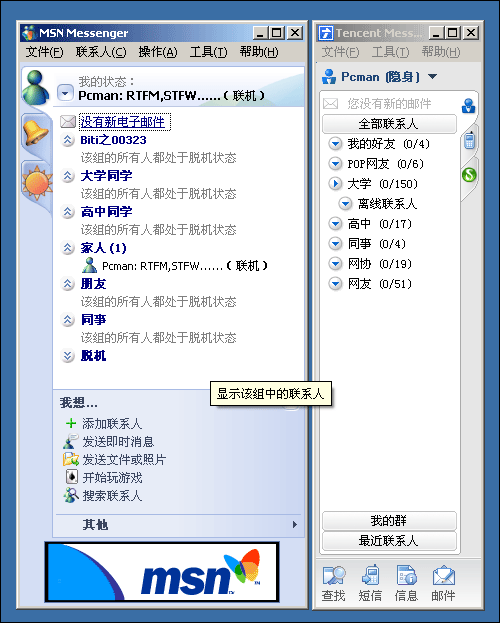Open MSN my status dropdown button
The height and width of the screenshot is (623, 500).
[65, 93]
